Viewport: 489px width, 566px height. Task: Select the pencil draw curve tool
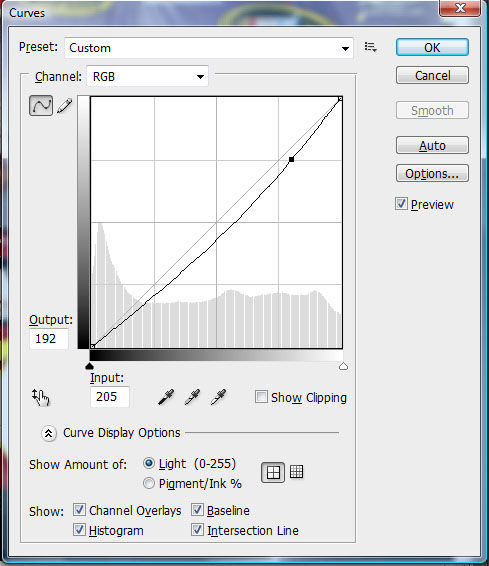tap(65, 106)
